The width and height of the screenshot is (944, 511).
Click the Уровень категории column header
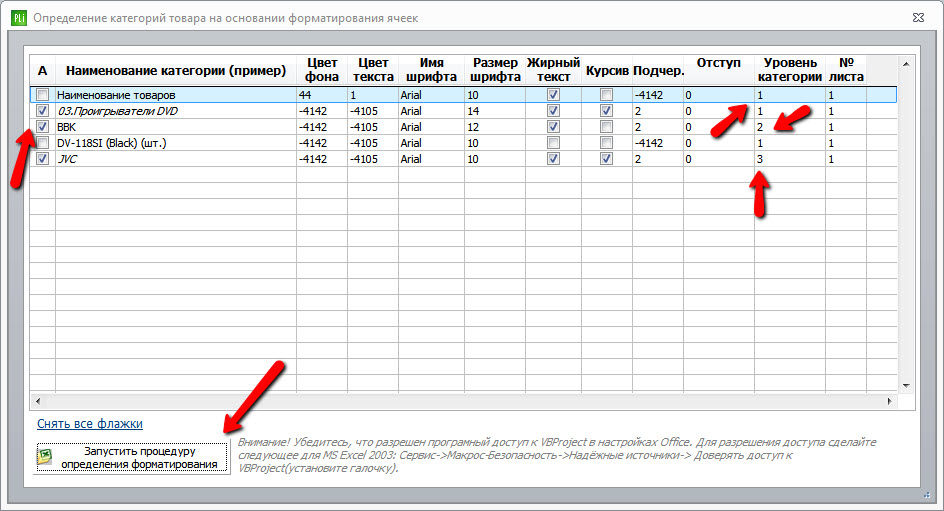(x=790, y=70)
